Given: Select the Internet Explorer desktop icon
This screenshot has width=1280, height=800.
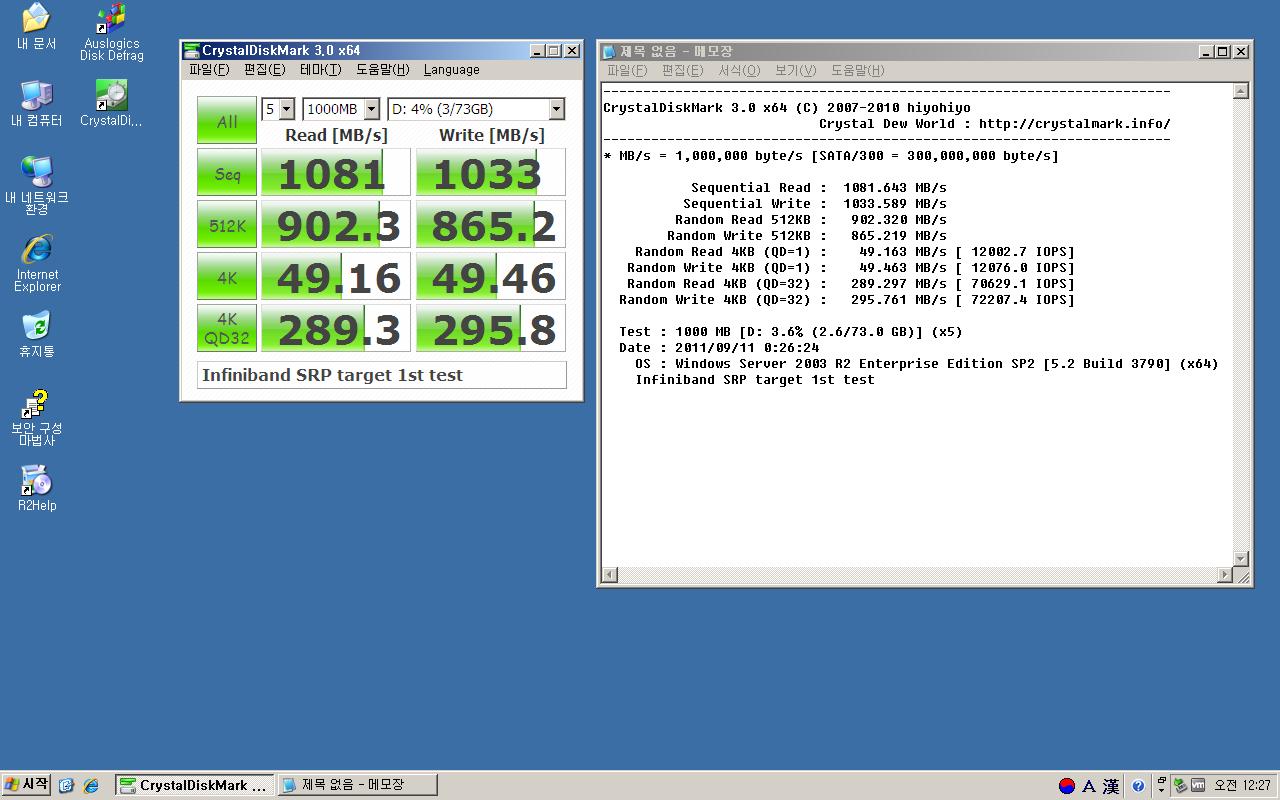Looking at the screenshot, I should point(37,263).
